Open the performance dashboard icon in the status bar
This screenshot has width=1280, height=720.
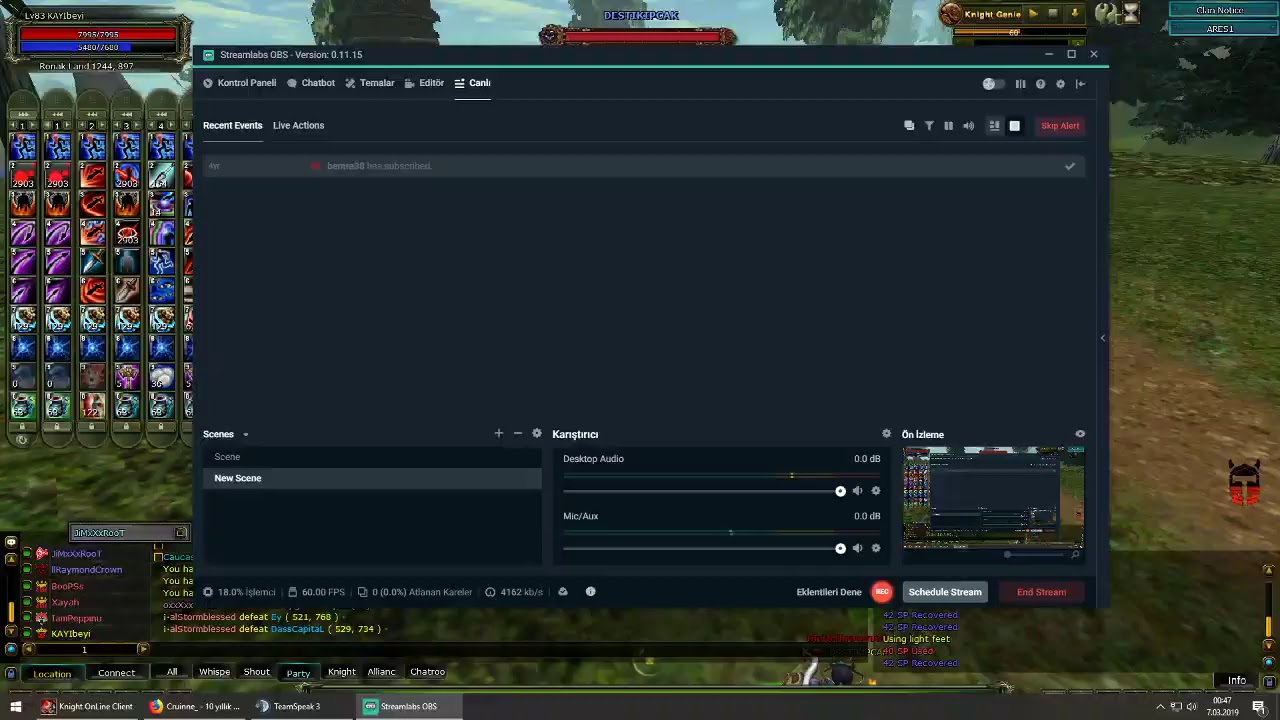[x=563, y=592]
